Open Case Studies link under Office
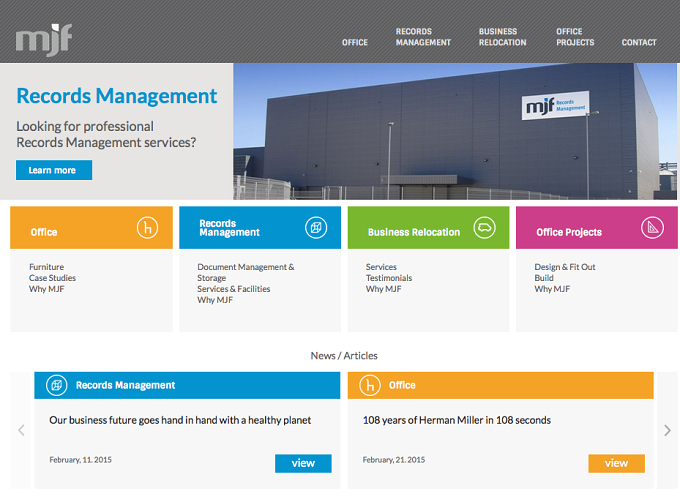The height and width of the screenshot is (502, 680). 52,278
